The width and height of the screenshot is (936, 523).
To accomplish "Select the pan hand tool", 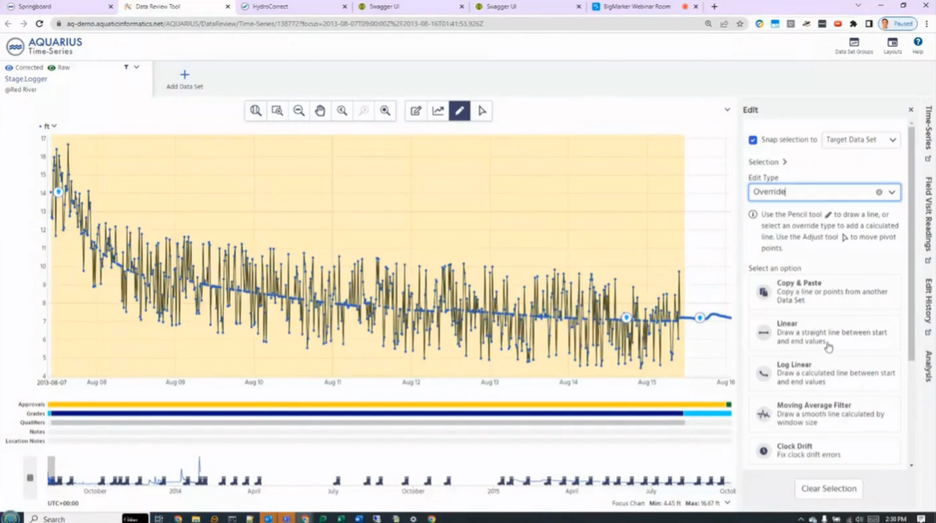I will (321, 110).
